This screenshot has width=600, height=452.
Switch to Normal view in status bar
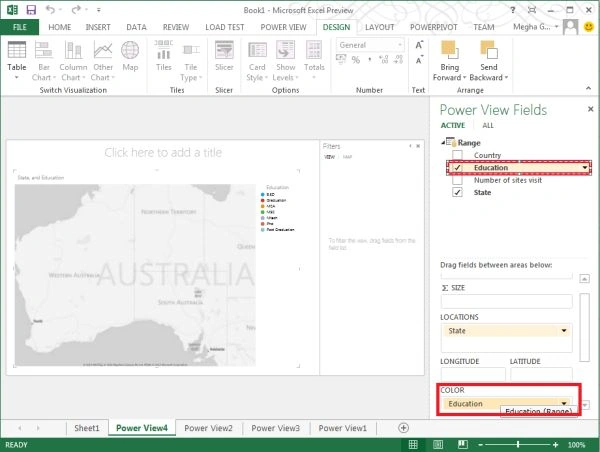(x=413, y=444)
